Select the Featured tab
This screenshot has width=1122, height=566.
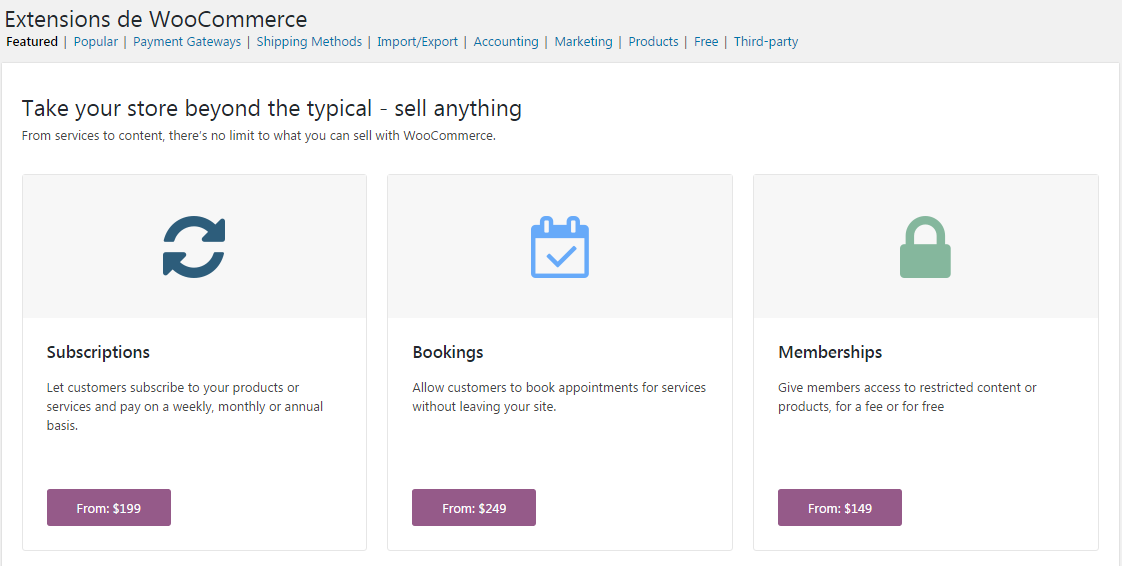point(32,42)
